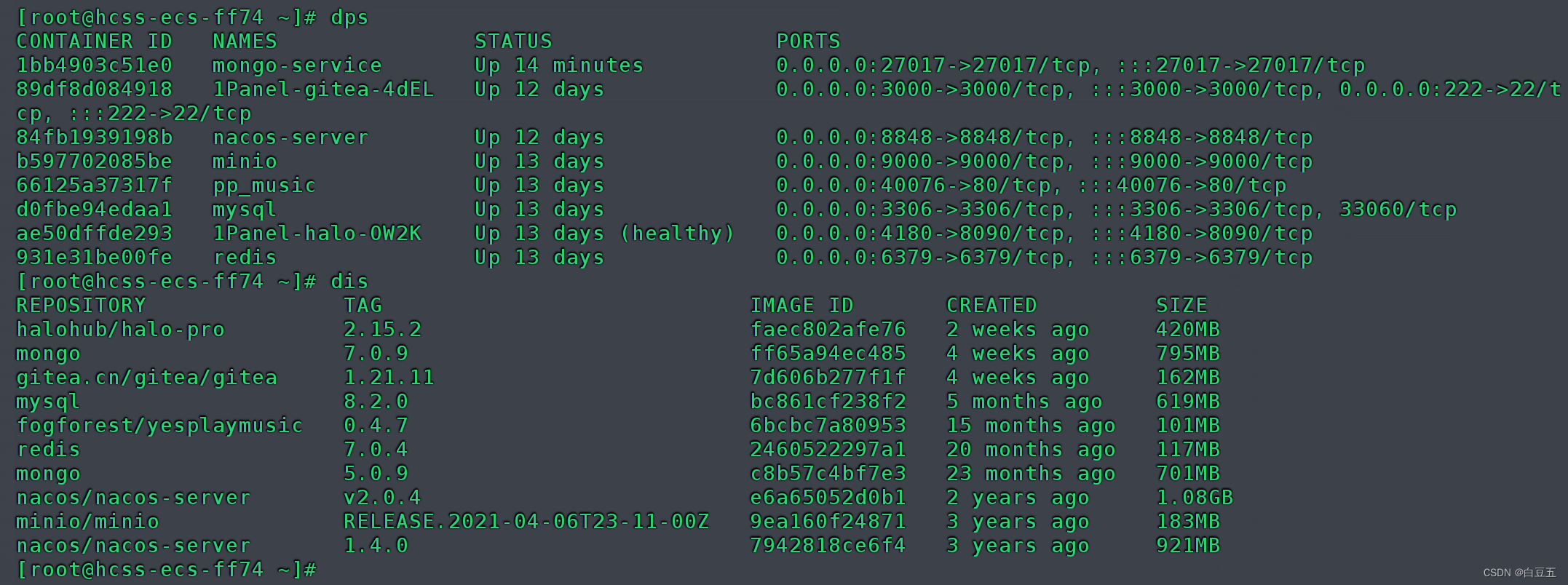The height and width of the screenshot is (585, 1568).
Task: Click the 1Panel-halo-OW2K container name
Action: (317, 234)
